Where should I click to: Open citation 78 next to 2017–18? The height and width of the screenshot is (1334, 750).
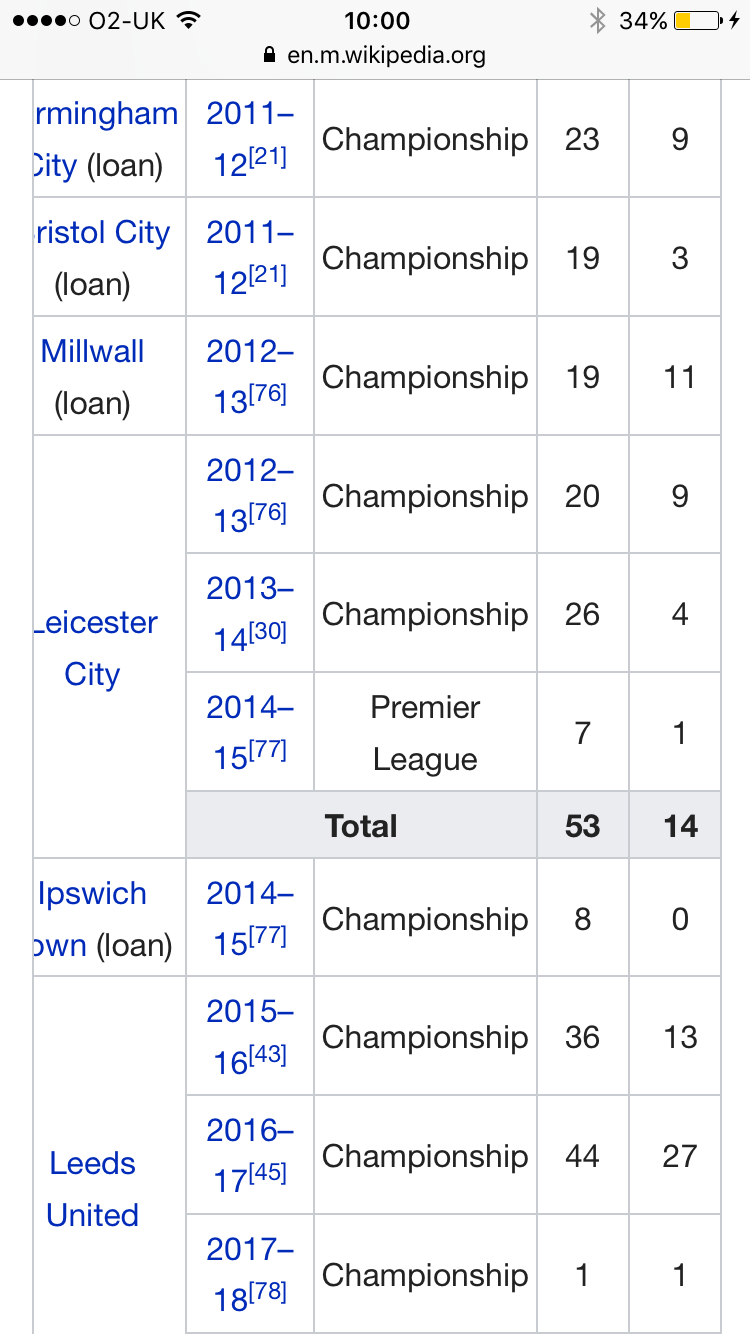click(268, 1293)
